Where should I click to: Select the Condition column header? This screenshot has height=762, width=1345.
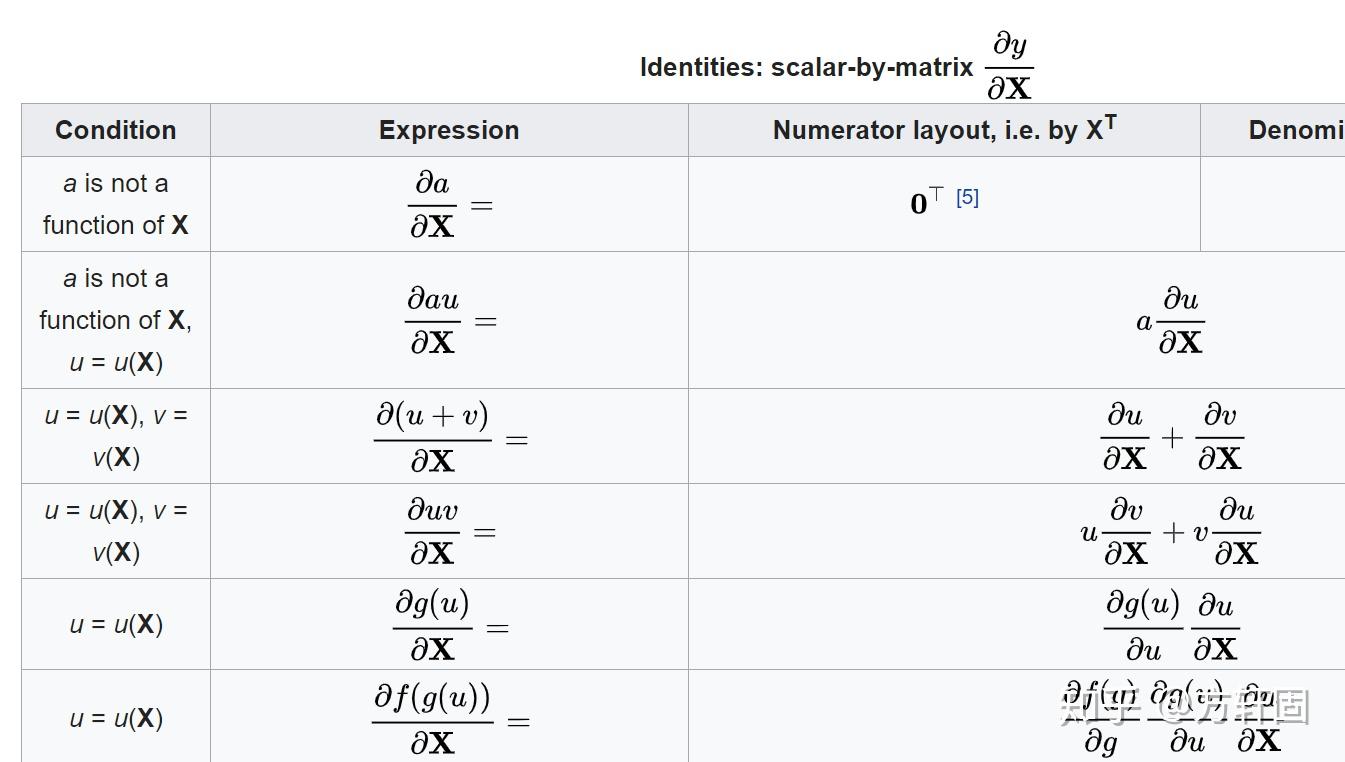coord(116,130)
